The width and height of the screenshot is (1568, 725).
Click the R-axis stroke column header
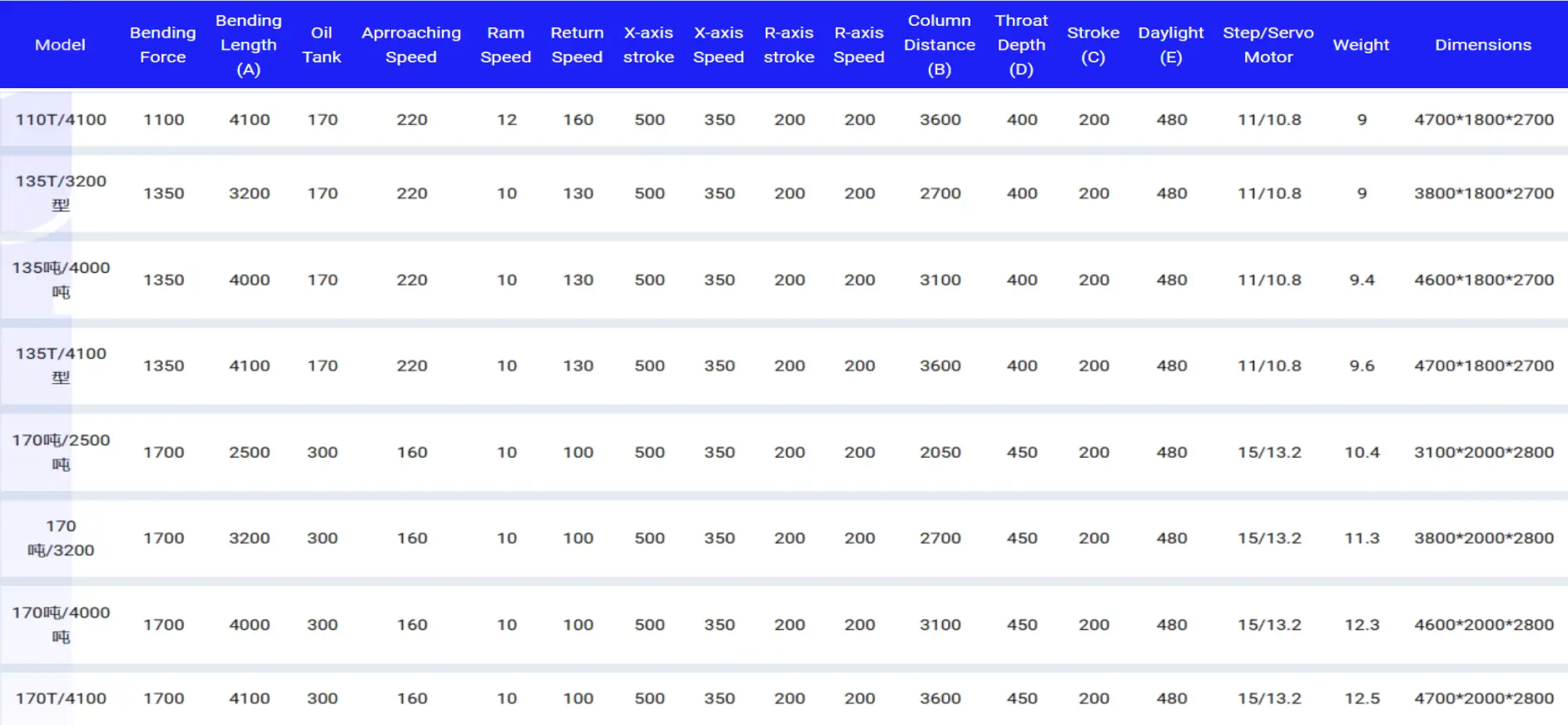pos(789,45)
